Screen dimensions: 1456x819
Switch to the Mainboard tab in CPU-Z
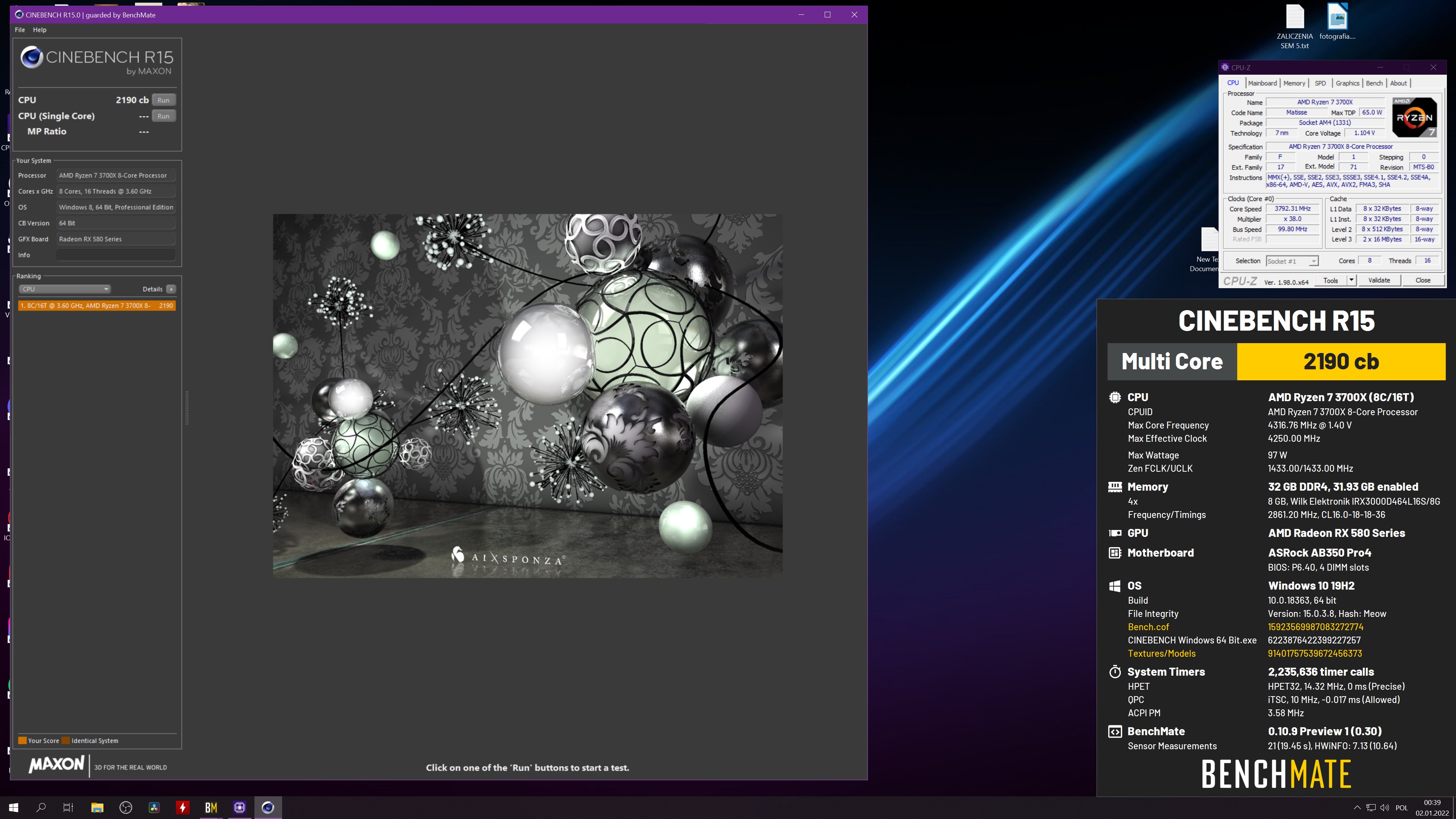(x=1262, y=83)
